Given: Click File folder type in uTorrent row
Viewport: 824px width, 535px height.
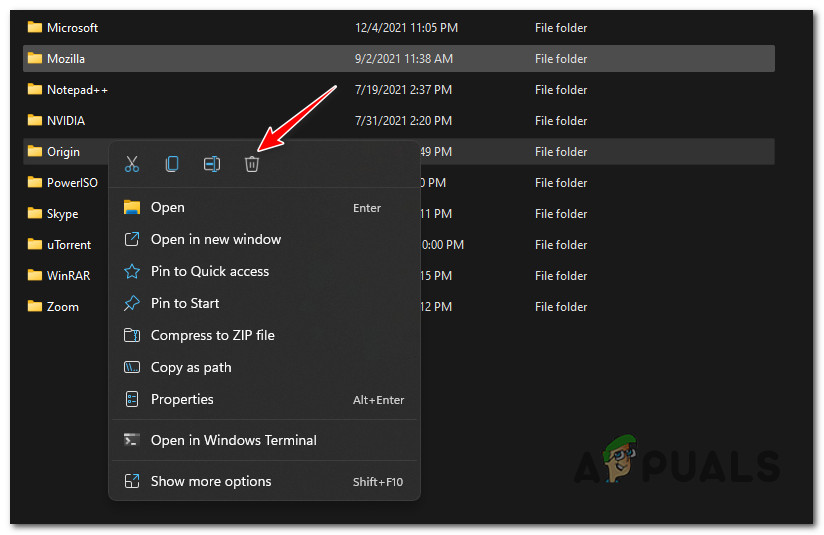Looking at the screenshot, I should 561,245.
